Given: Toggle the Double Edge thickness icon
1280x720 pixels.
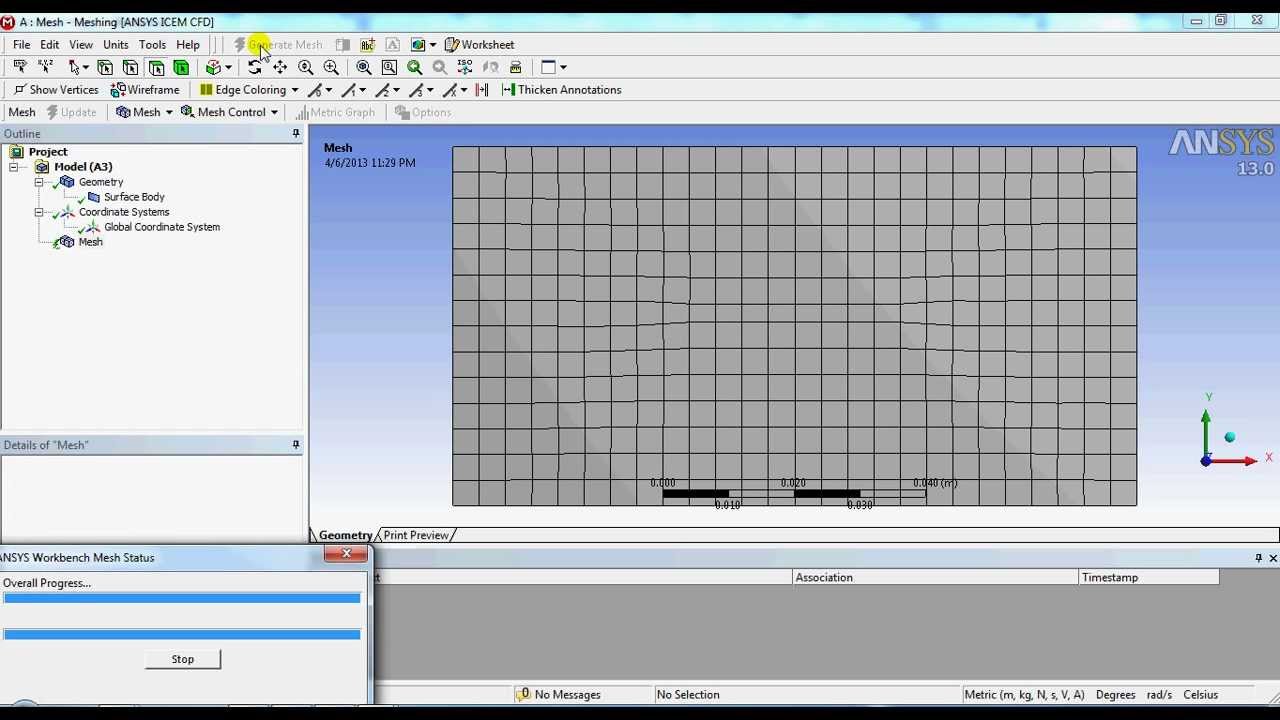Looking at the screenshot, I should click(482, 90).
